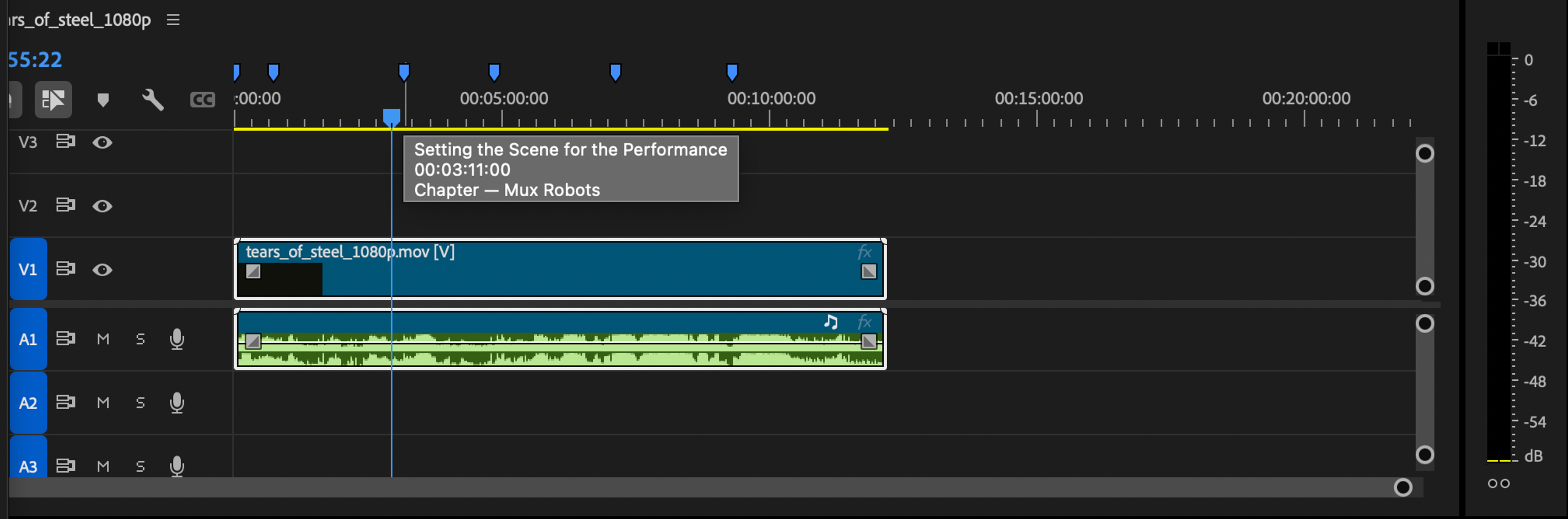This screenshot has height=519, width=1568.
Task: Toggle A2 track targeting button
Action: tap(28, 403)
